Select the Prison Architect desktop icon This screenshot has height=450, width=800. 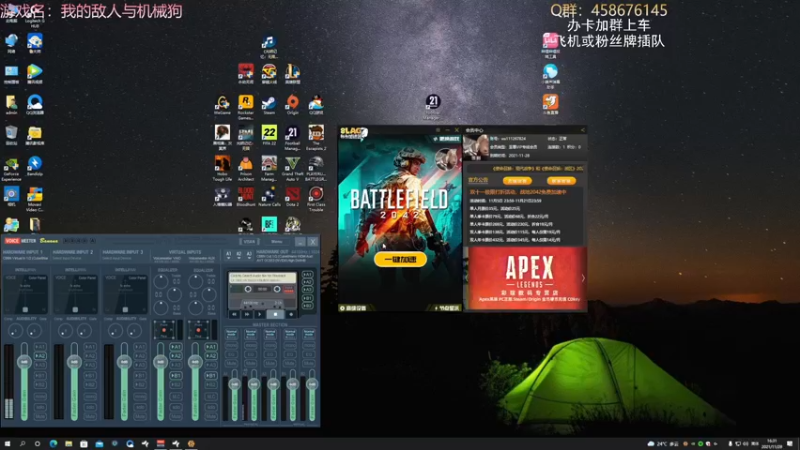click(245, 168)
